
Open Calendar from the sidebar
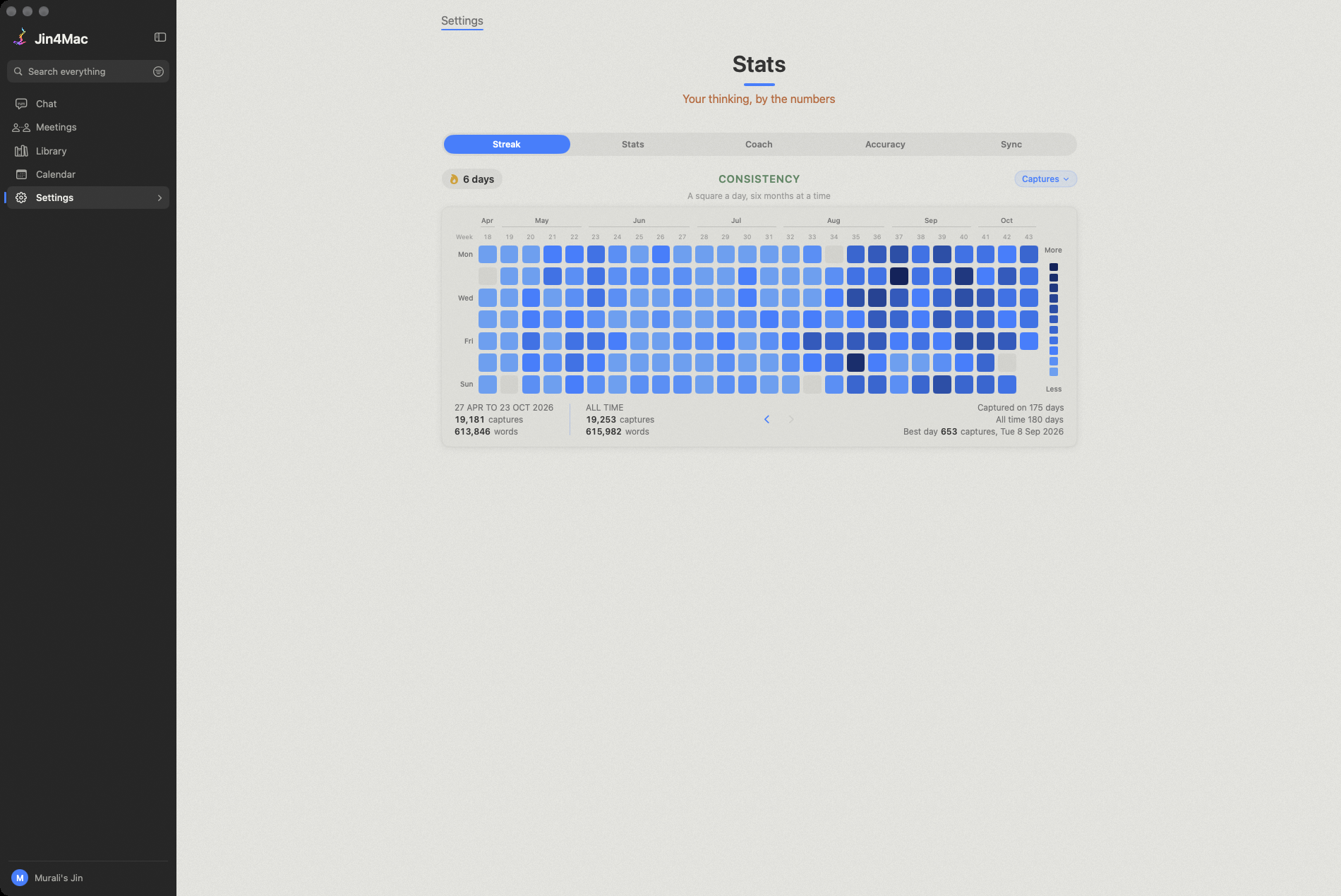click(88, 174)
